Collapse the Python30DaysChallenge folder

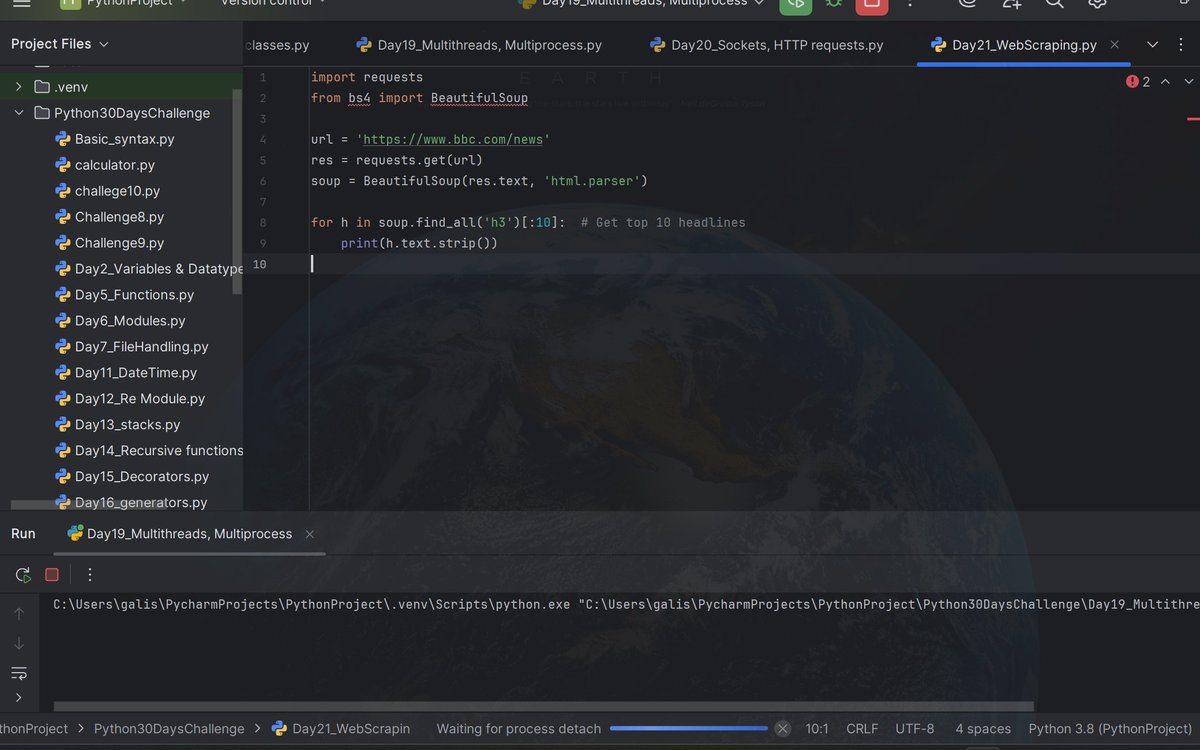[18, 113]
